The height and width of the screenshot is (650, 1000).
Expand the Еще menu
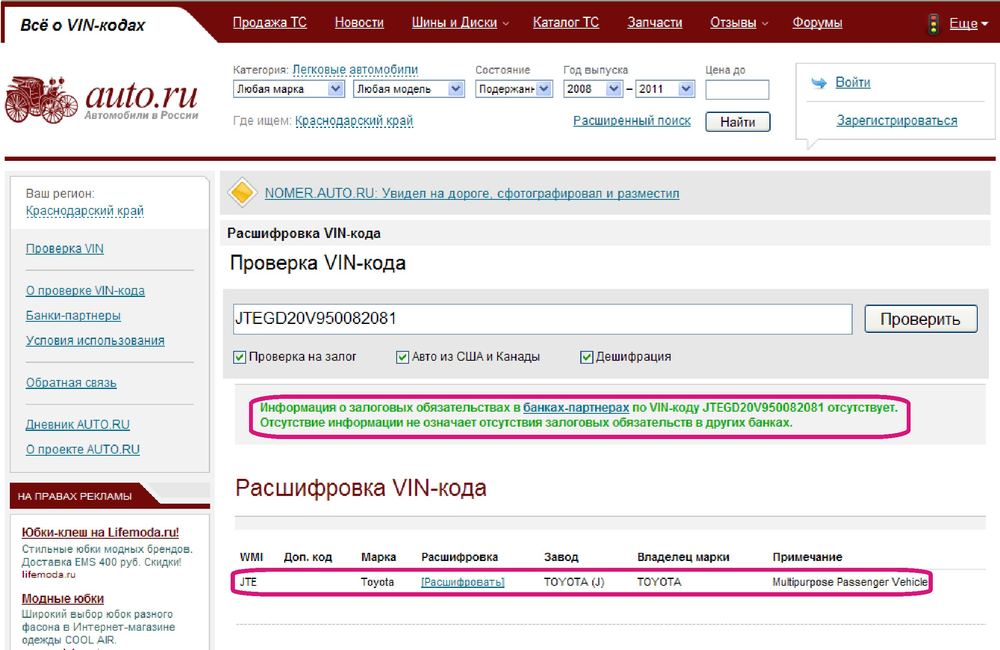tap(968, 24)
